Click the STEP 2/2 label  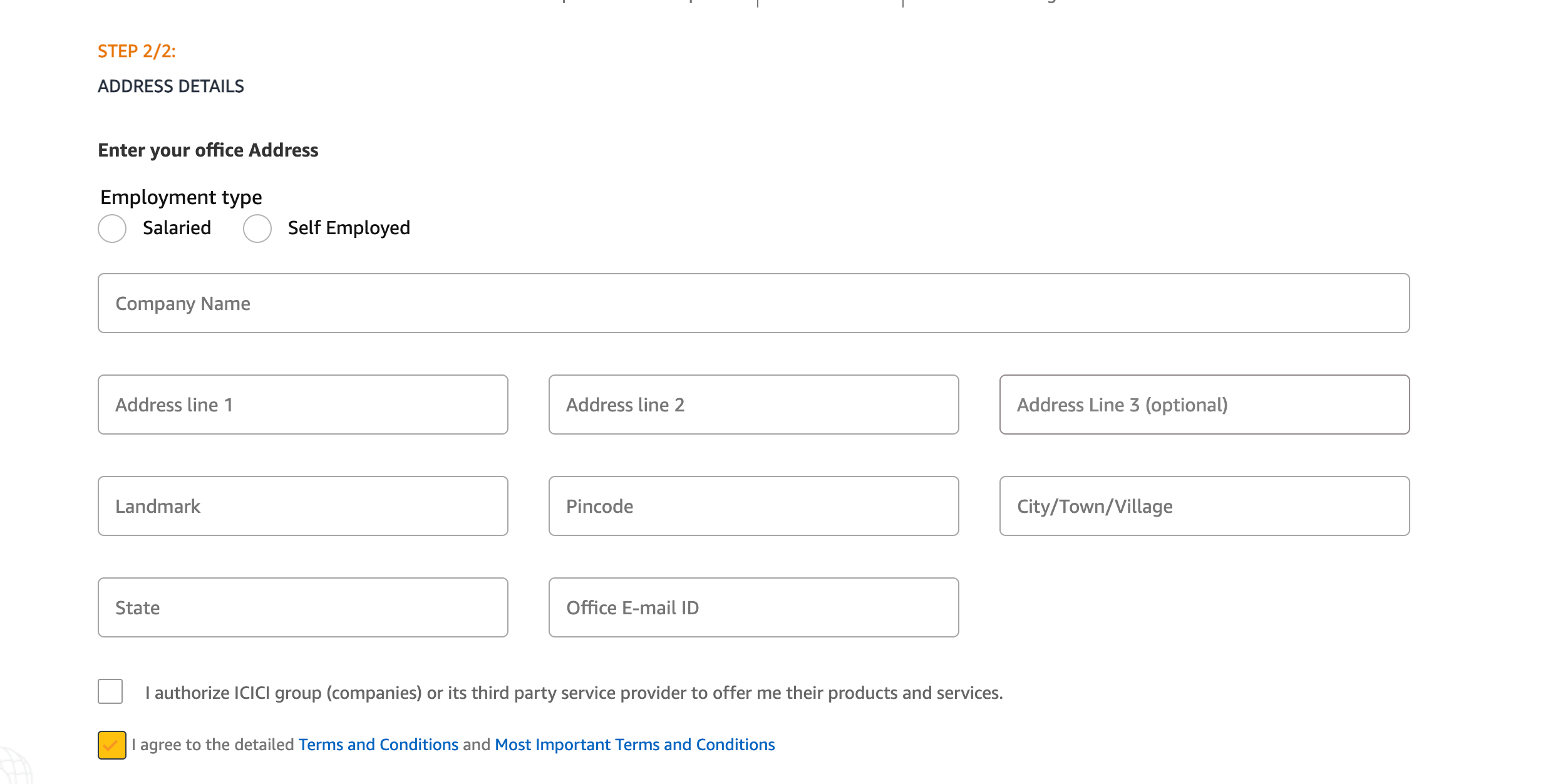coord(136,51)
